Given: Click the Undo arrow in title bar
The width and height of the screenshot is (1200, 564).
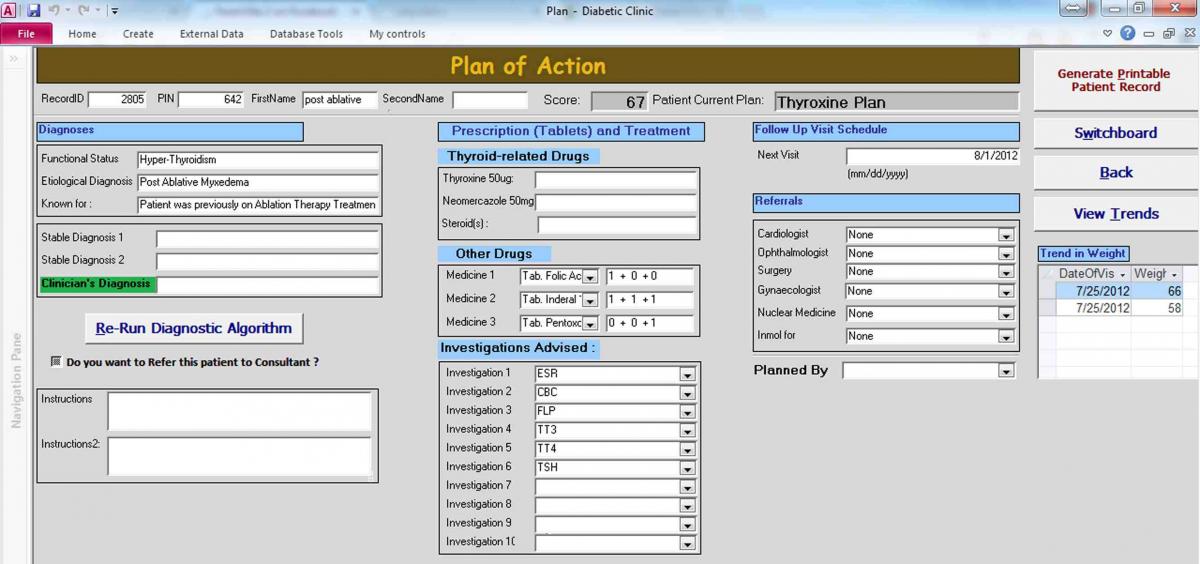Looking at the screenshot, I should 54,11.
